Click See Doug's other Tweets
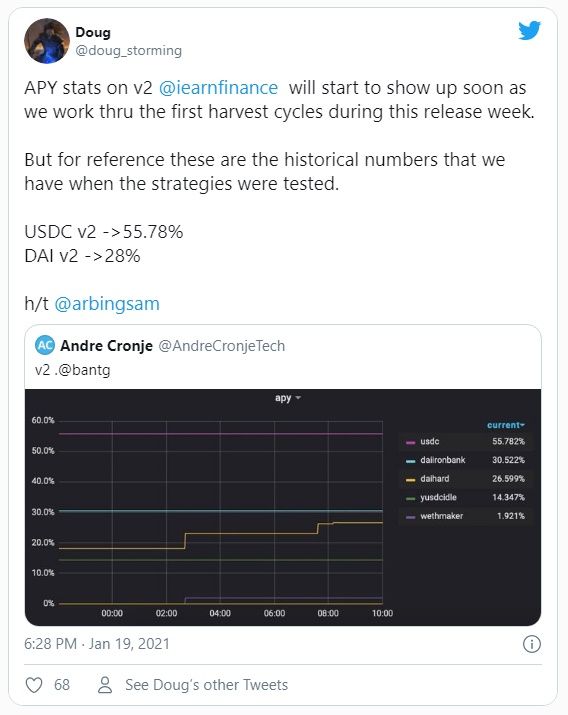The image size is (568, 715). (207, 685)
